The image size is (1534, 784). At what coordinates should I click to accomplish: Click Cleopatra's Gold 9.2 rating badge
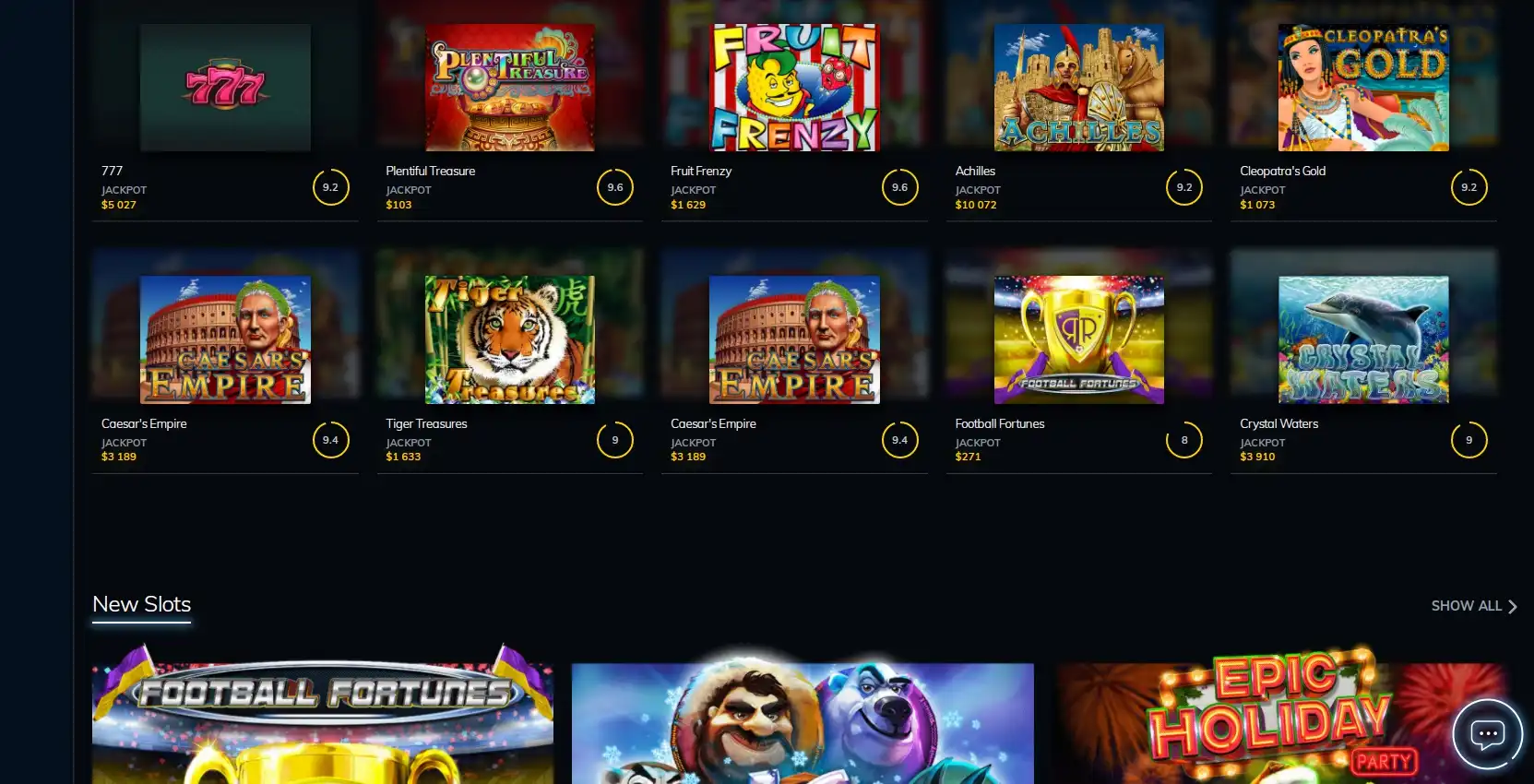coord(1469,187)
